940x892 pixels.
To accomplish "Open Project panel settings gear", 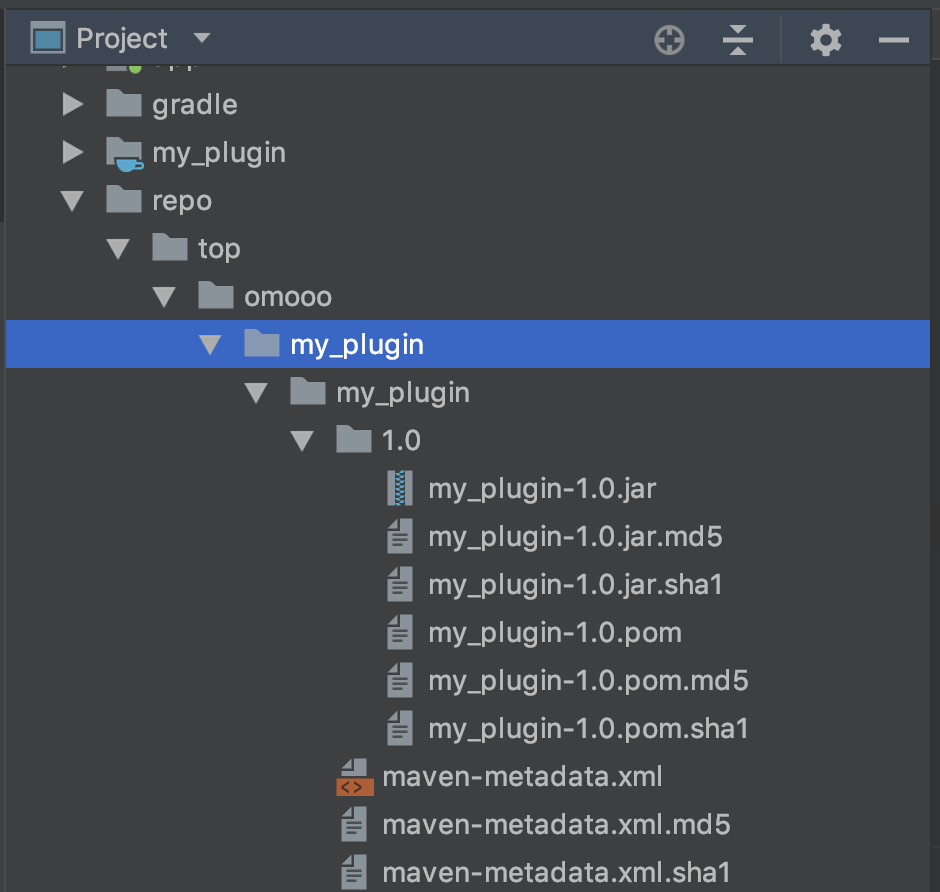I will point(825,40).
